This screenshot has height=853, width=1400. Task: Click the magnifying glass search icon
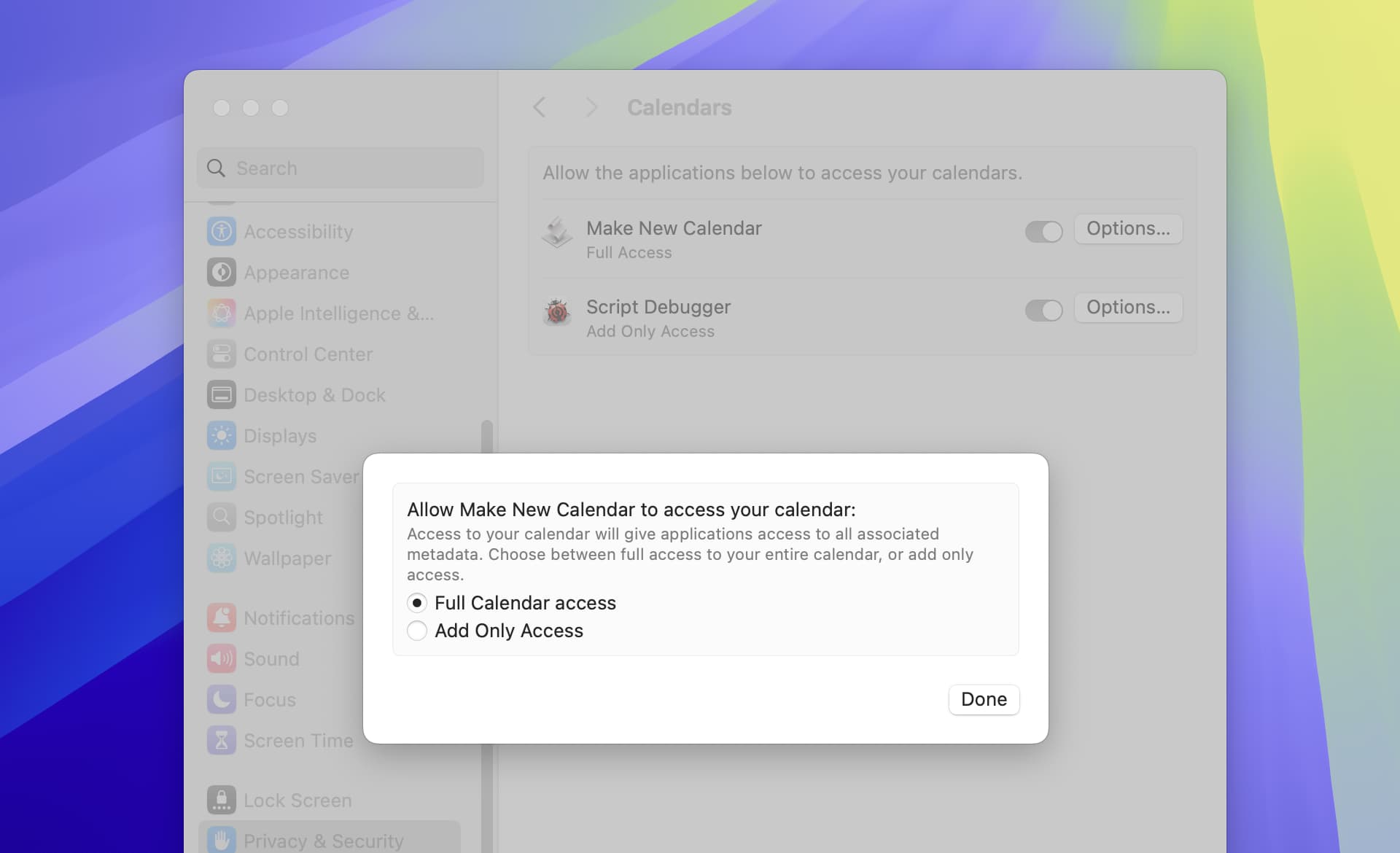(x=216, y=168)
